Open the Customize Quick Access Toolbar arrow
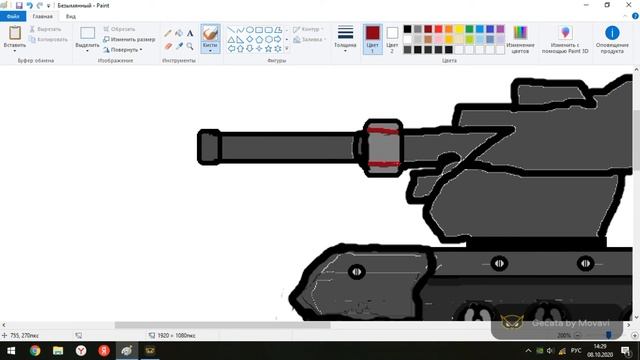The image size is (640, 360). pyautogui.click(x=49, y=6)
